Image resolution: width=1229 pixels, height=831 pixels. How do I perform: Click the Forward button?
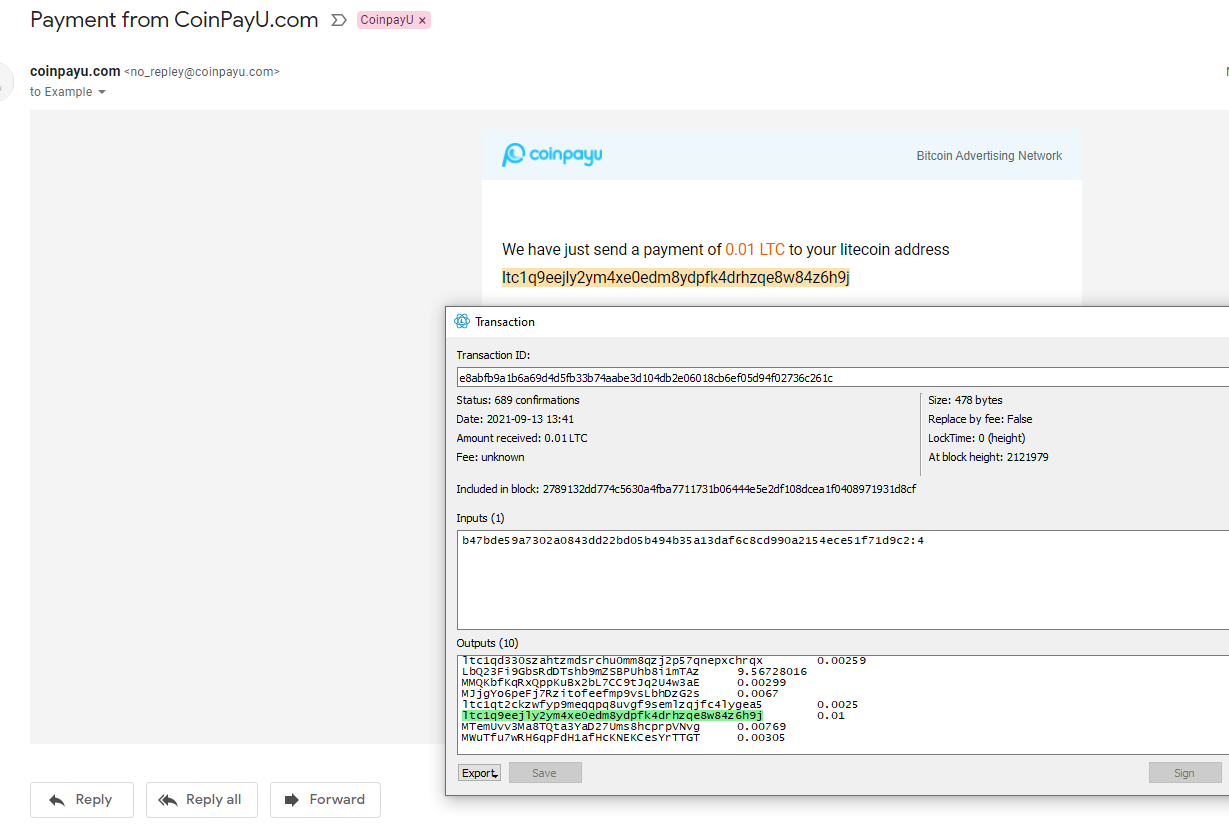325,799
